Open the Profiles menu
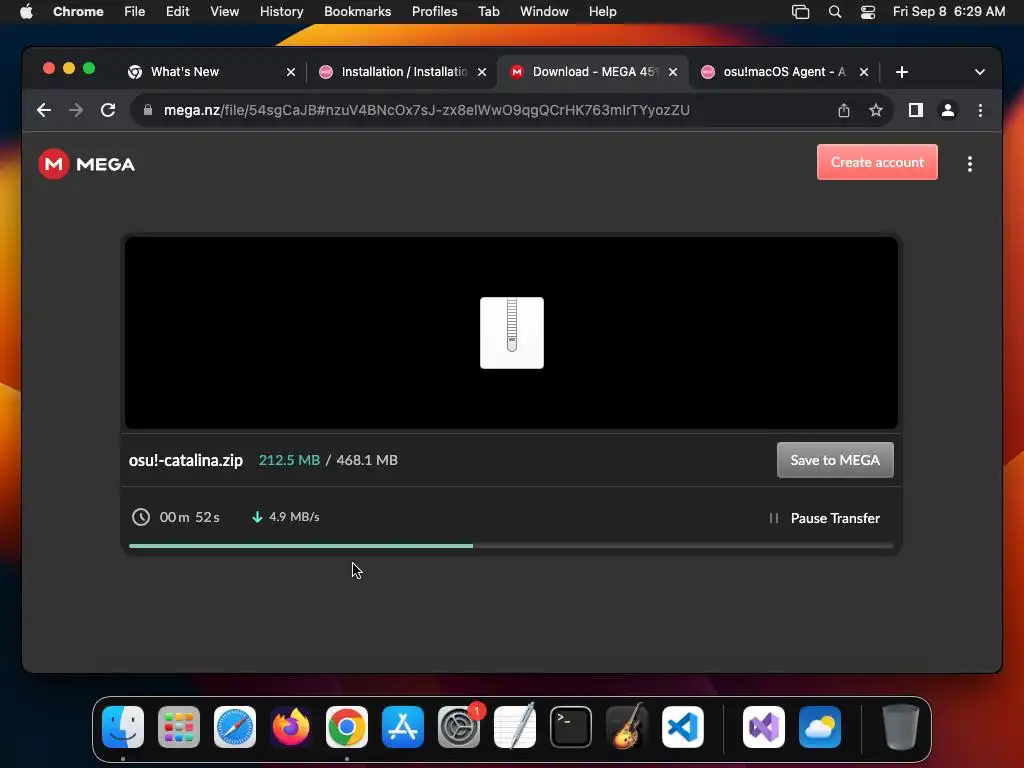This screenshot has height=768, width=1024. tap(434, 12)
